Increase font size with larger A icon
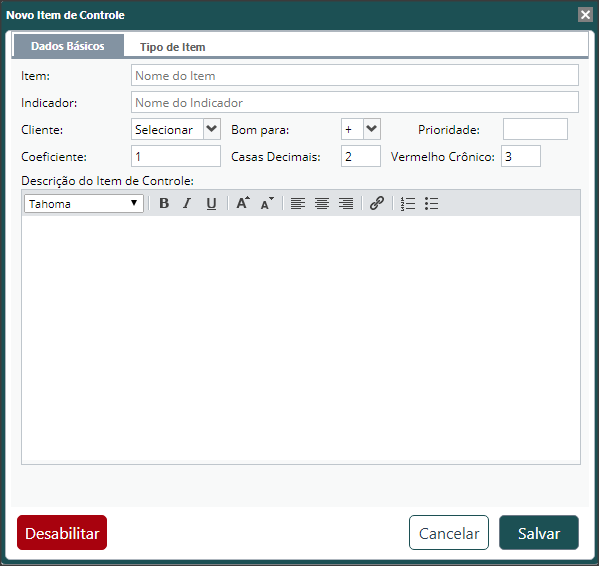The height and width of the screenshot is (566, 599). [243, 203]
